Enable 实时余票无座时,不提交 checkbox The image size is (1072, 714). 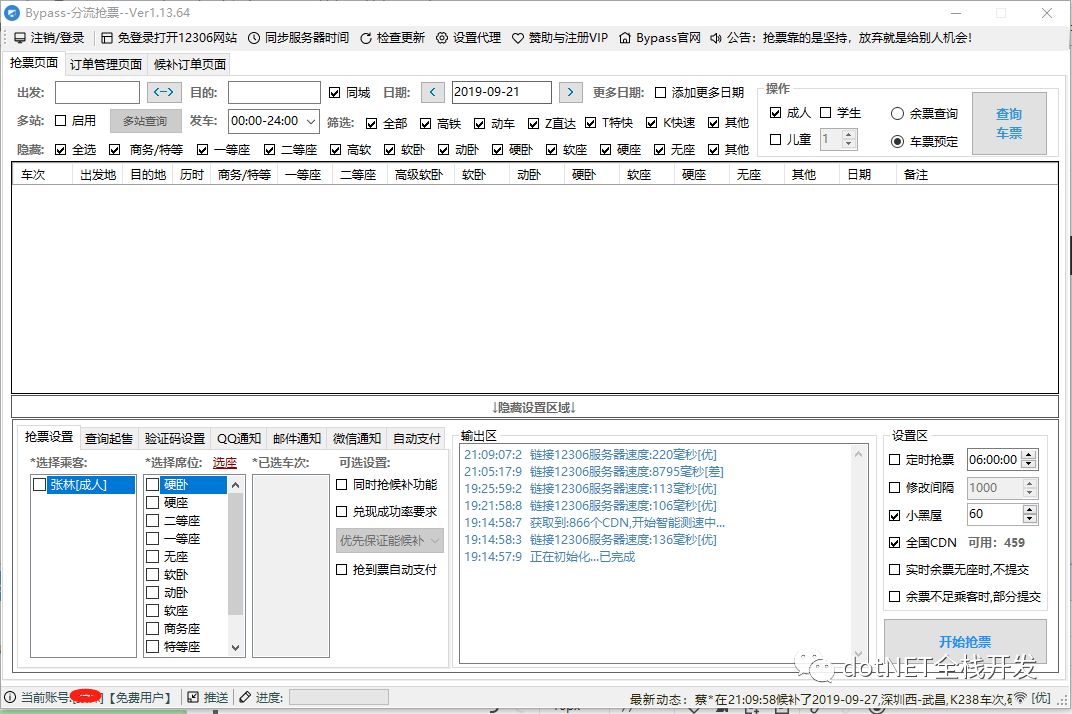[894, 569]
